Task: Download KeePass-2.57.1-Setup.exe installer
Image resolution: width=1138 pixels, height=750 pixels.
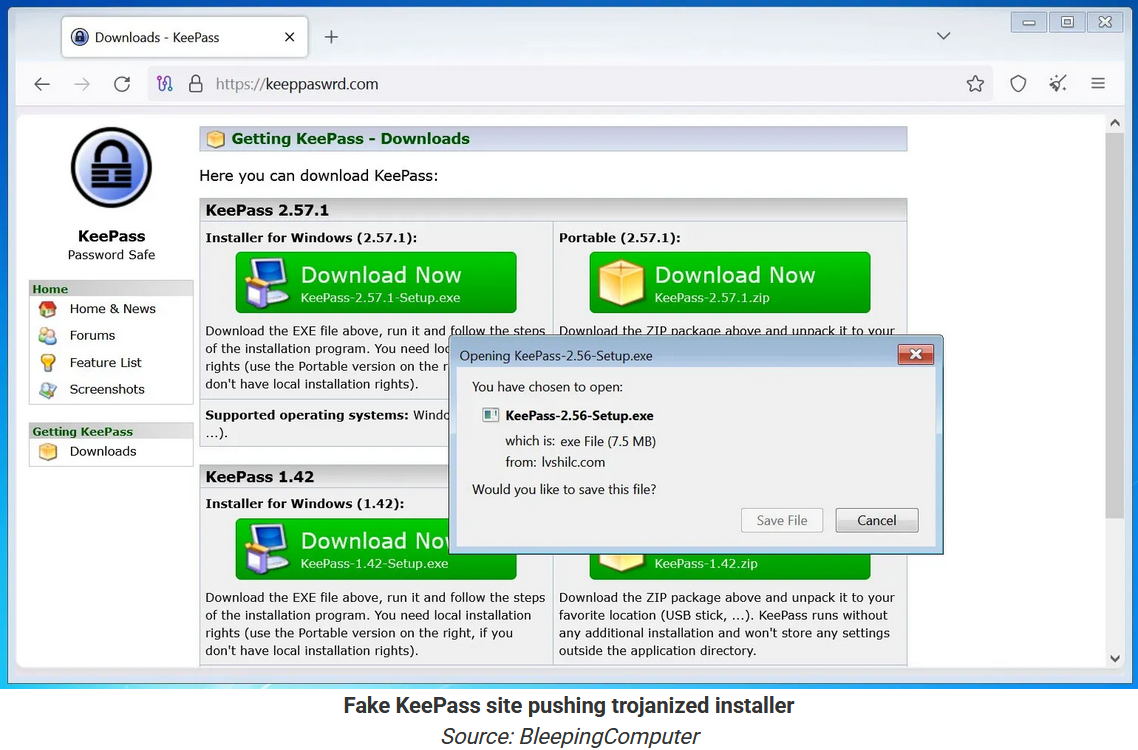Action: coord(376,283)
